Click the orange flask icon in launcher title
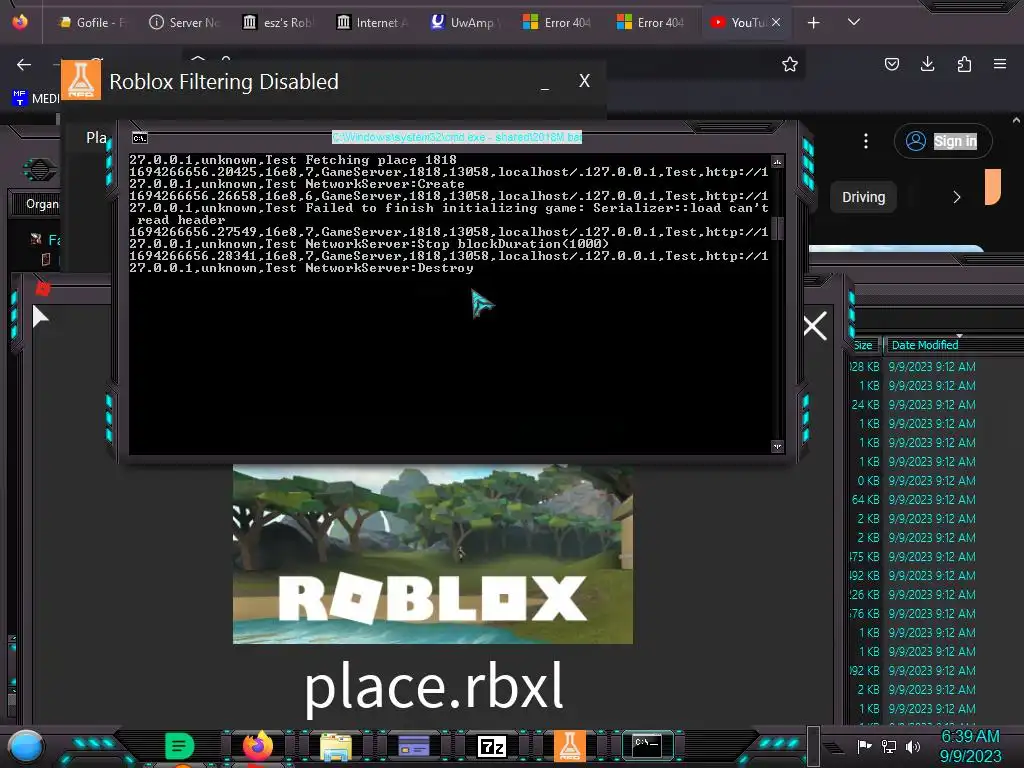 coord(81,80)
